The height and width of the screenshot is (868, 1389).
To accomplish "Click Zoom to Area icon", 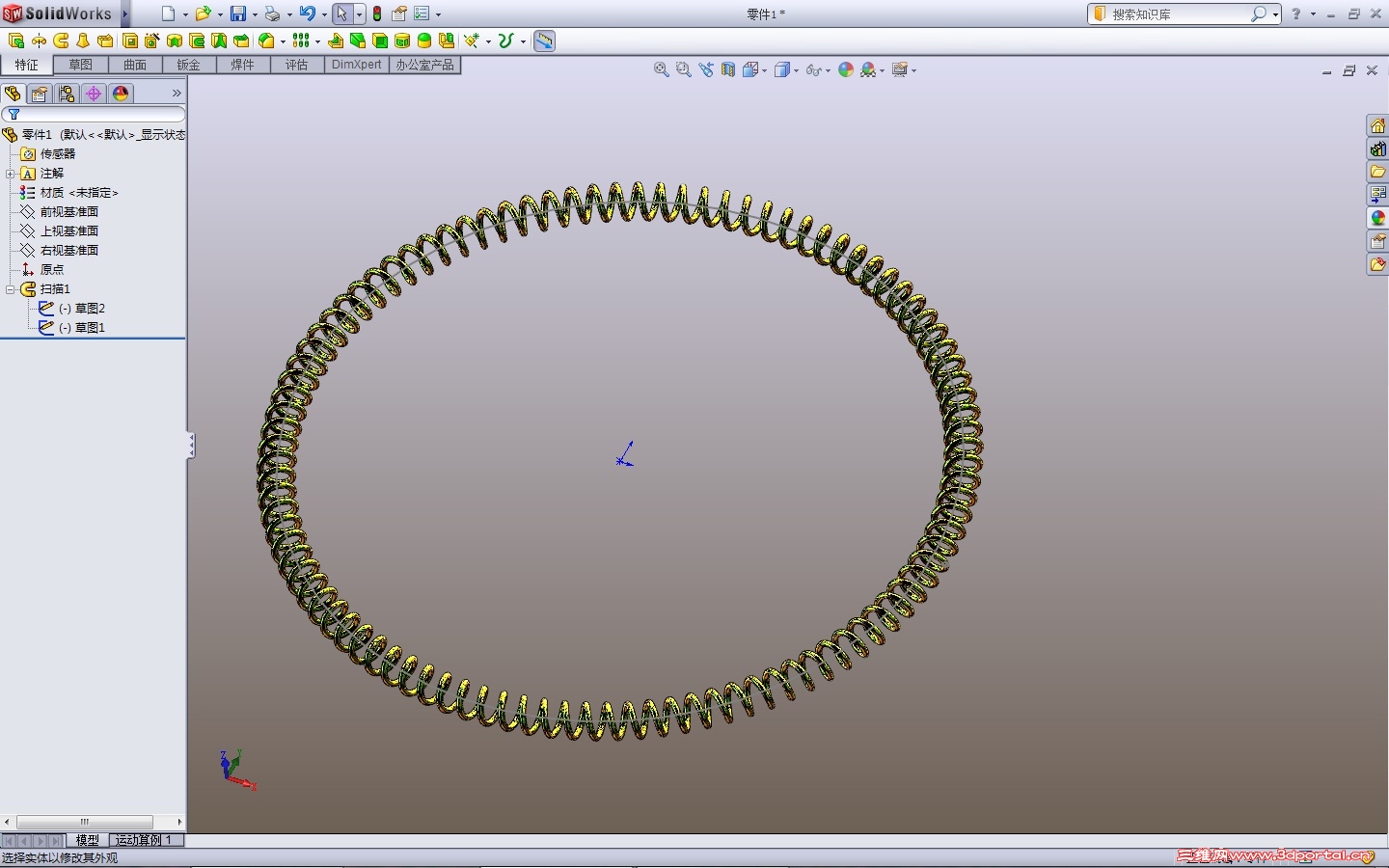I will pyautogui.click(x=684, y=69).
